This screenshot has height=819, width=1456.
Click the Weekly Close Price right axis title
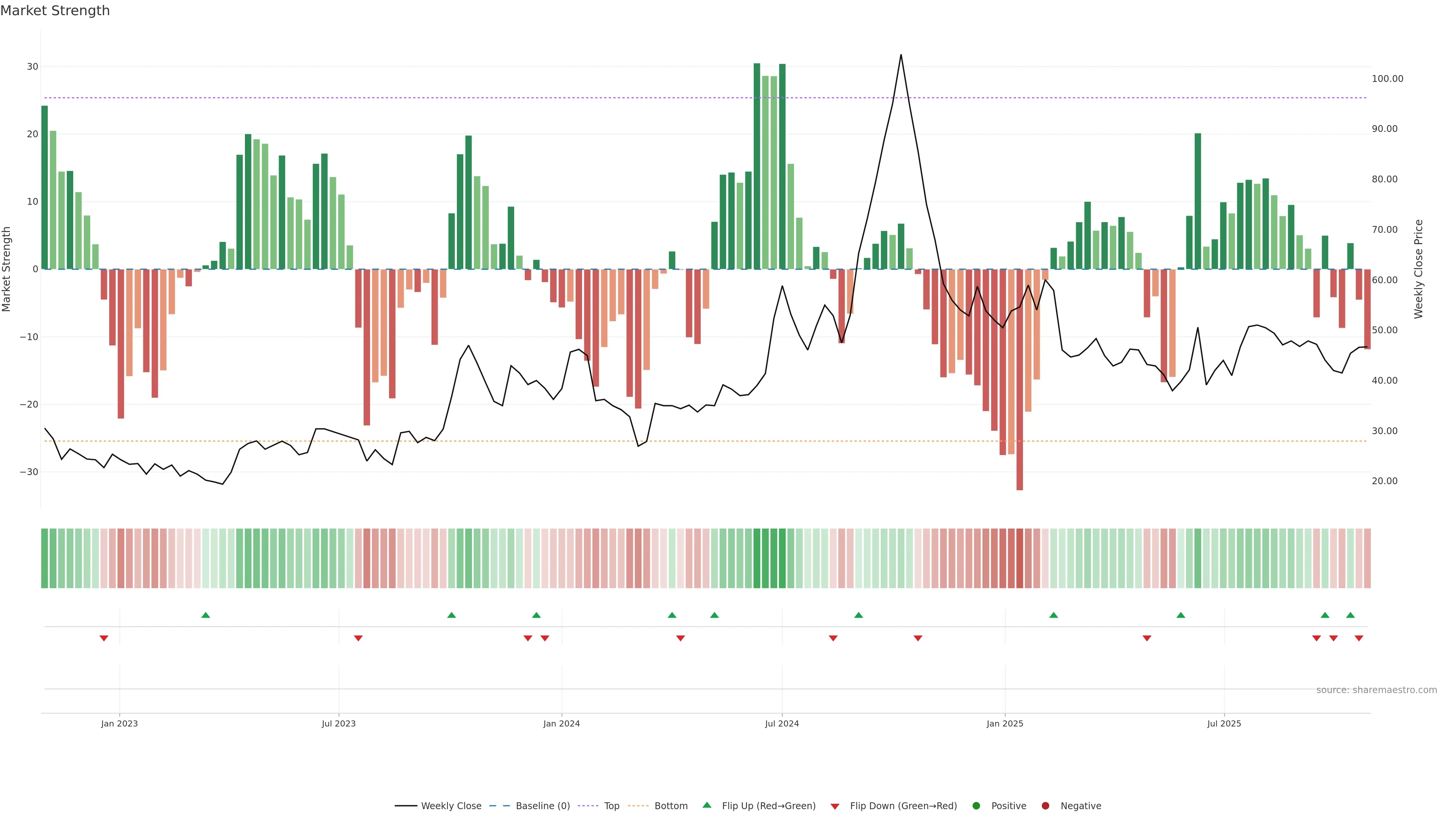point(1418,269)
